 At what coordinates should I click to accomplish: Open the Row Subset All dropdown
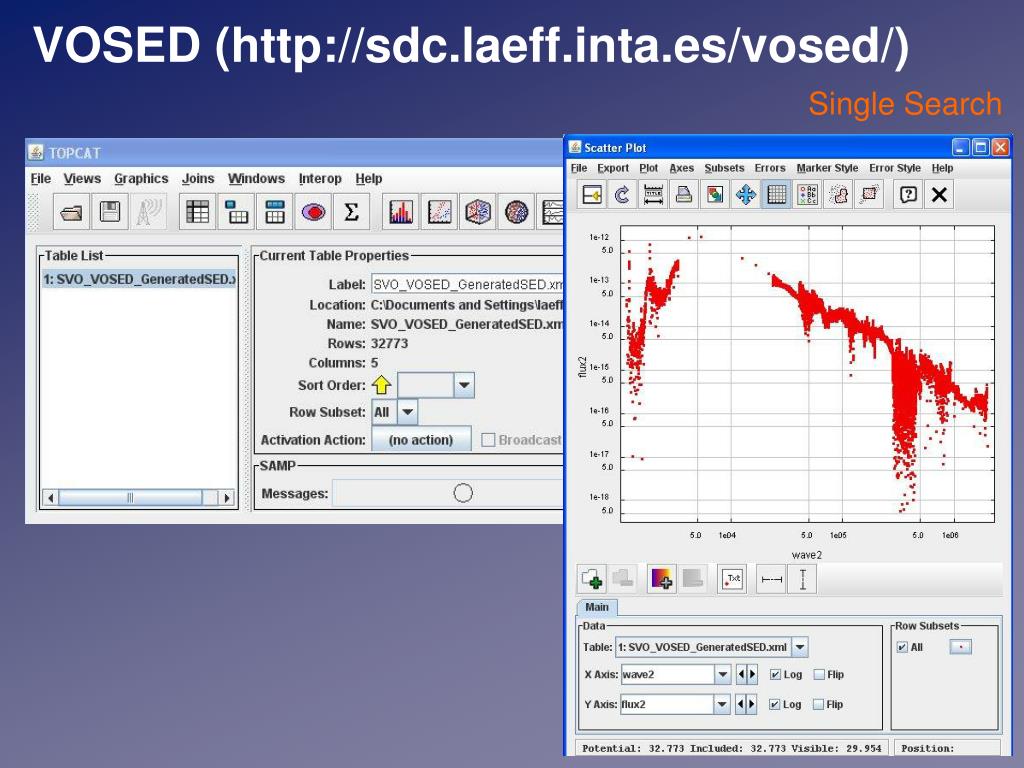click(408, 412)
